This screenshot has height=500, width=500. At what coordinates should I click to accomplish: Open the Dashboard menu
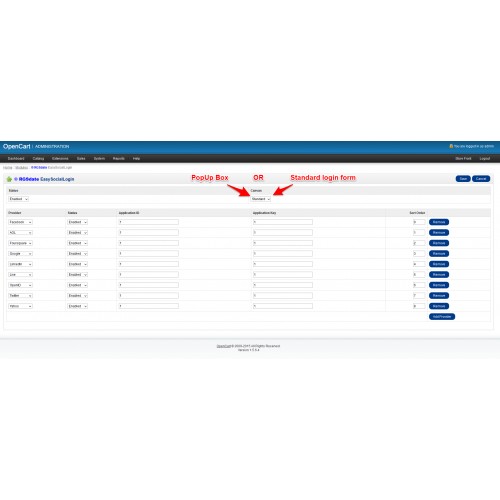click(16, 159)
